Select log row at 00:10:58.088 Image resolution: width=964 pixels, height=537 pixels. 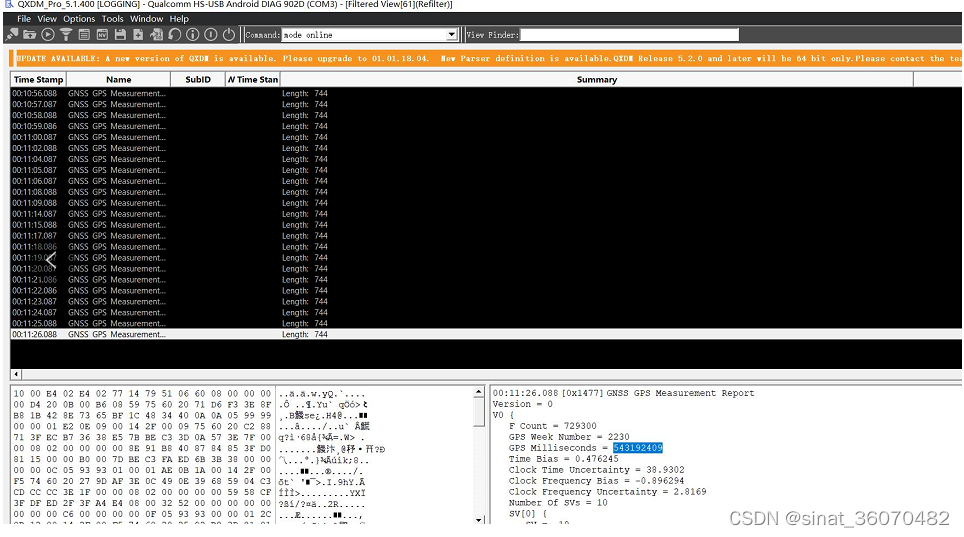point(486,116)
